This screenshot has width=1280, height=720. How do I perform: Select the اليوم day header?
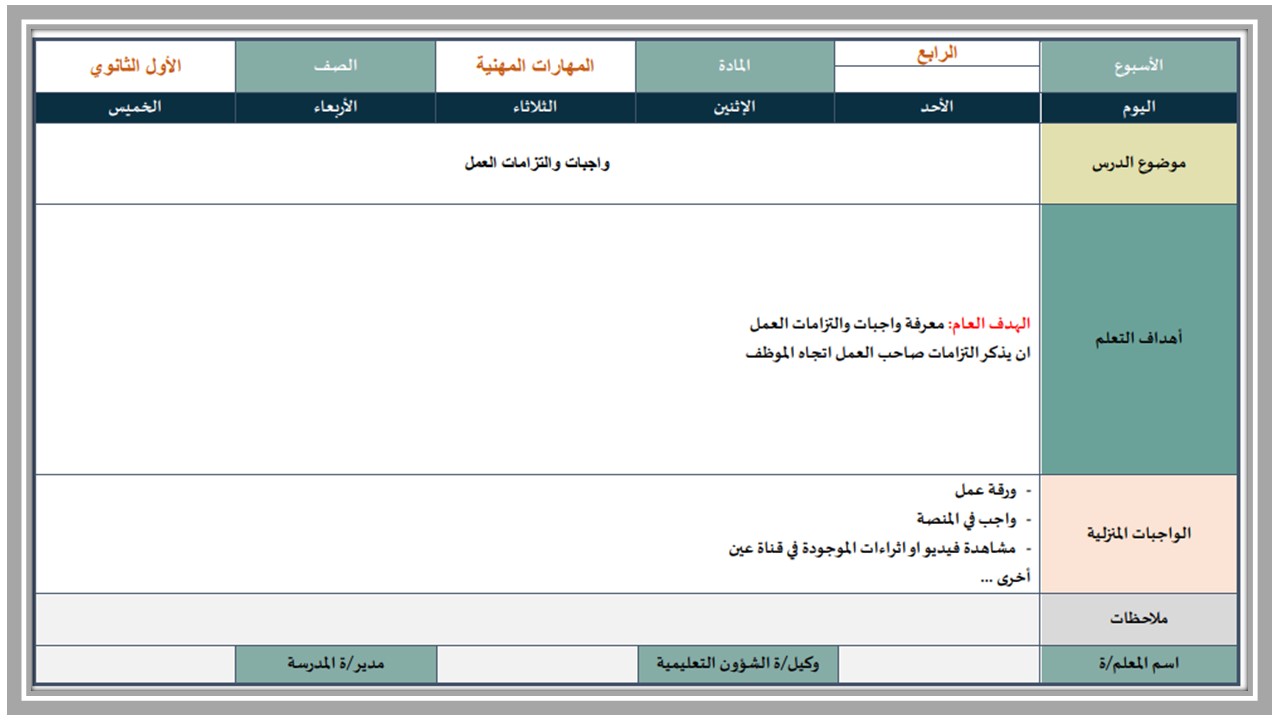coord(1139,108)
